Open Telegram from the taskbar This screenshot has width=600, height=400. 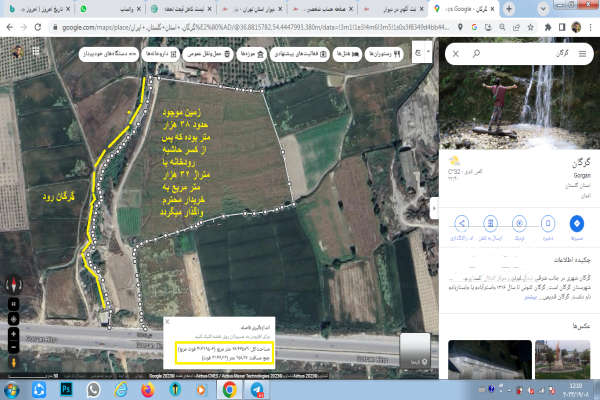(257, 390)
